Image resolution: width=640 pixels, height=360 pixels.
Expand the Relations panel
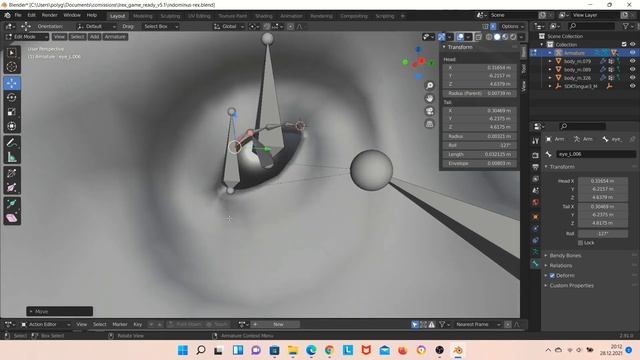point(560,266)
